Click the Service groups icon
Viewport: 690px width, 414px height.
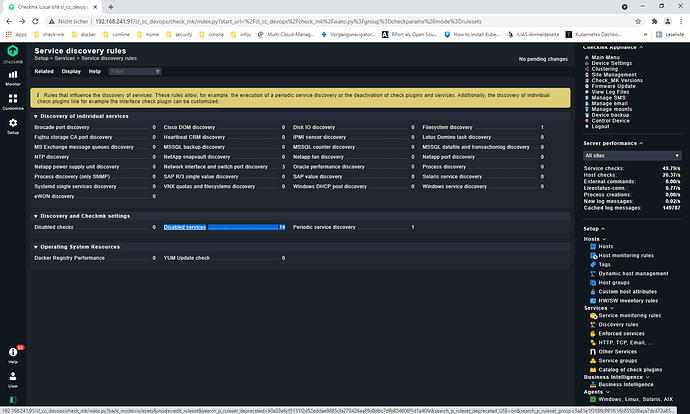coord(593,360)
